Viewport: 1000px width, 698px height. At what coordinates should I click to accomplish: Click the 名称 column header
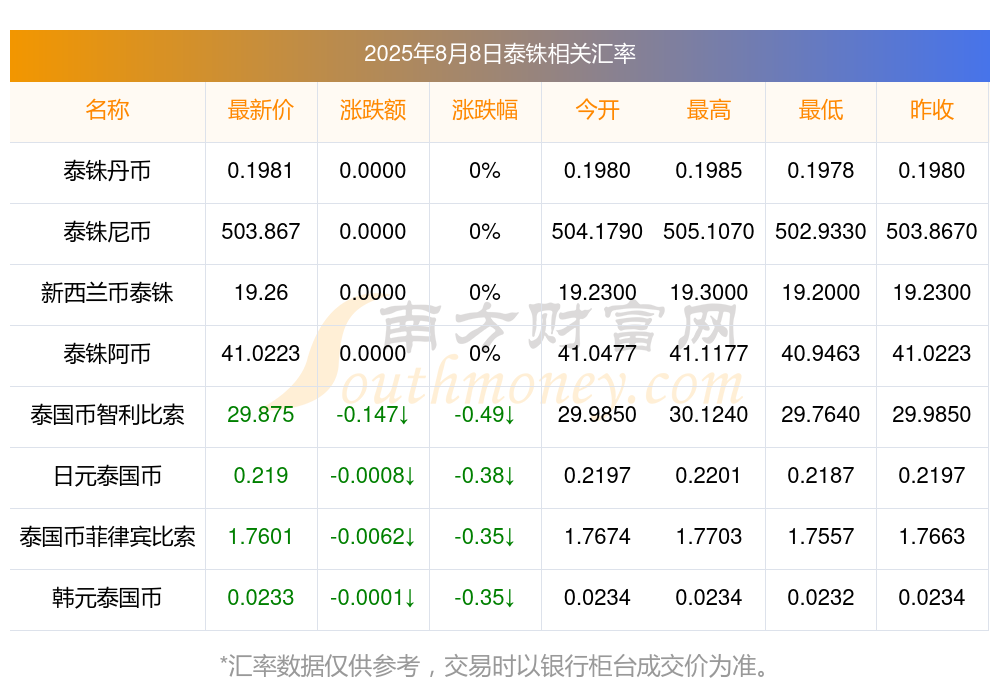pyautogui.click(x=107, y=110)
